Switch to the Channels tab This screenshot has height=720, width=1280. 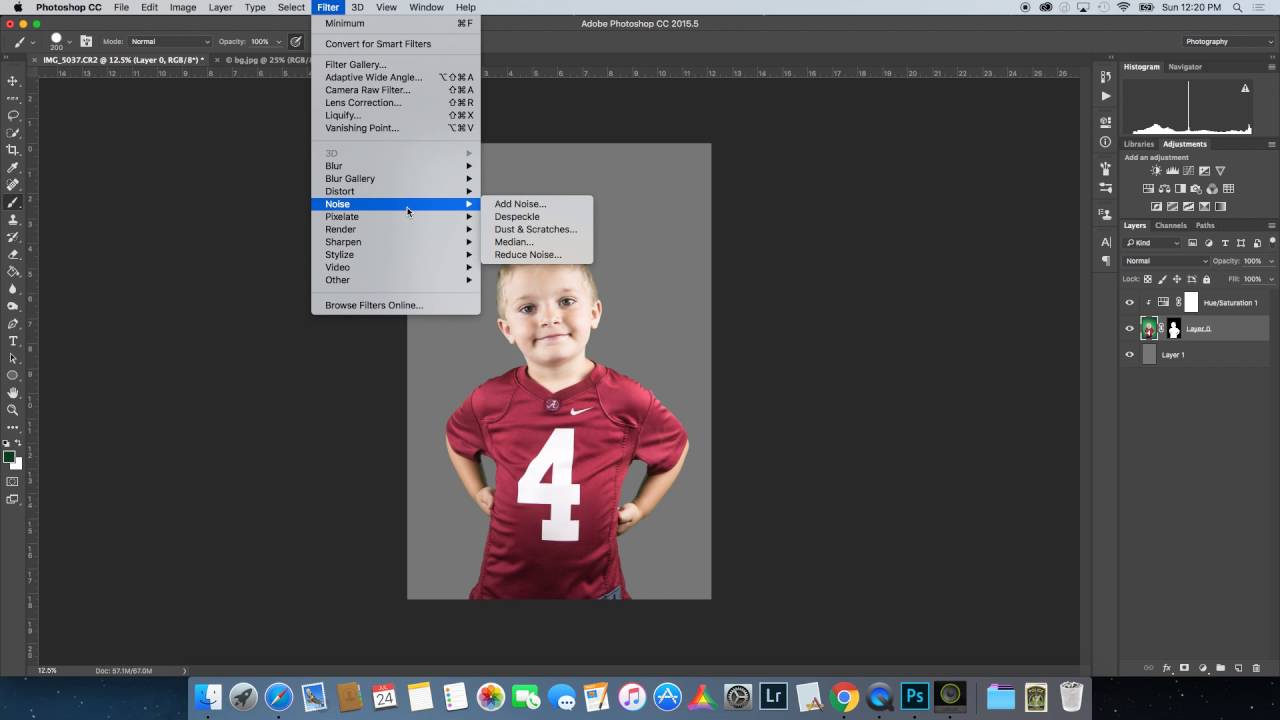(x=1170, y=225)
